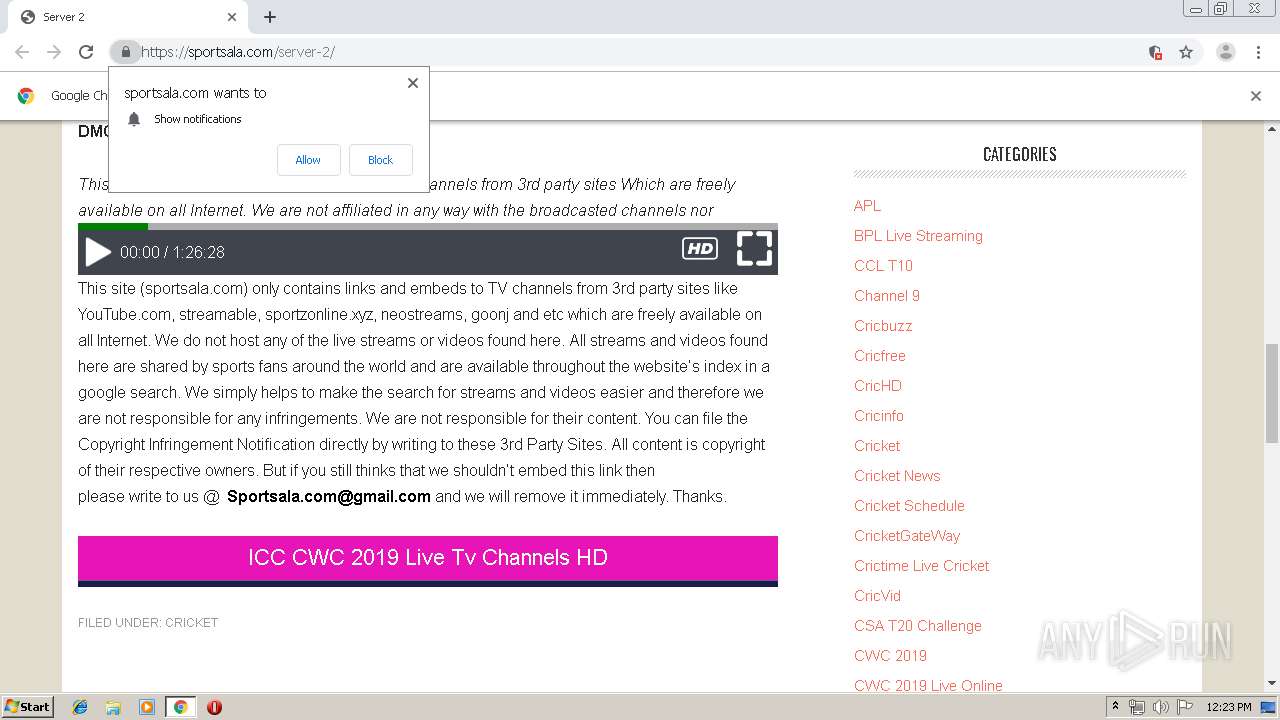This screenshot has width=1280, height=720.
Task: Play the video with the play icon
Action: [x=98, y=252]
